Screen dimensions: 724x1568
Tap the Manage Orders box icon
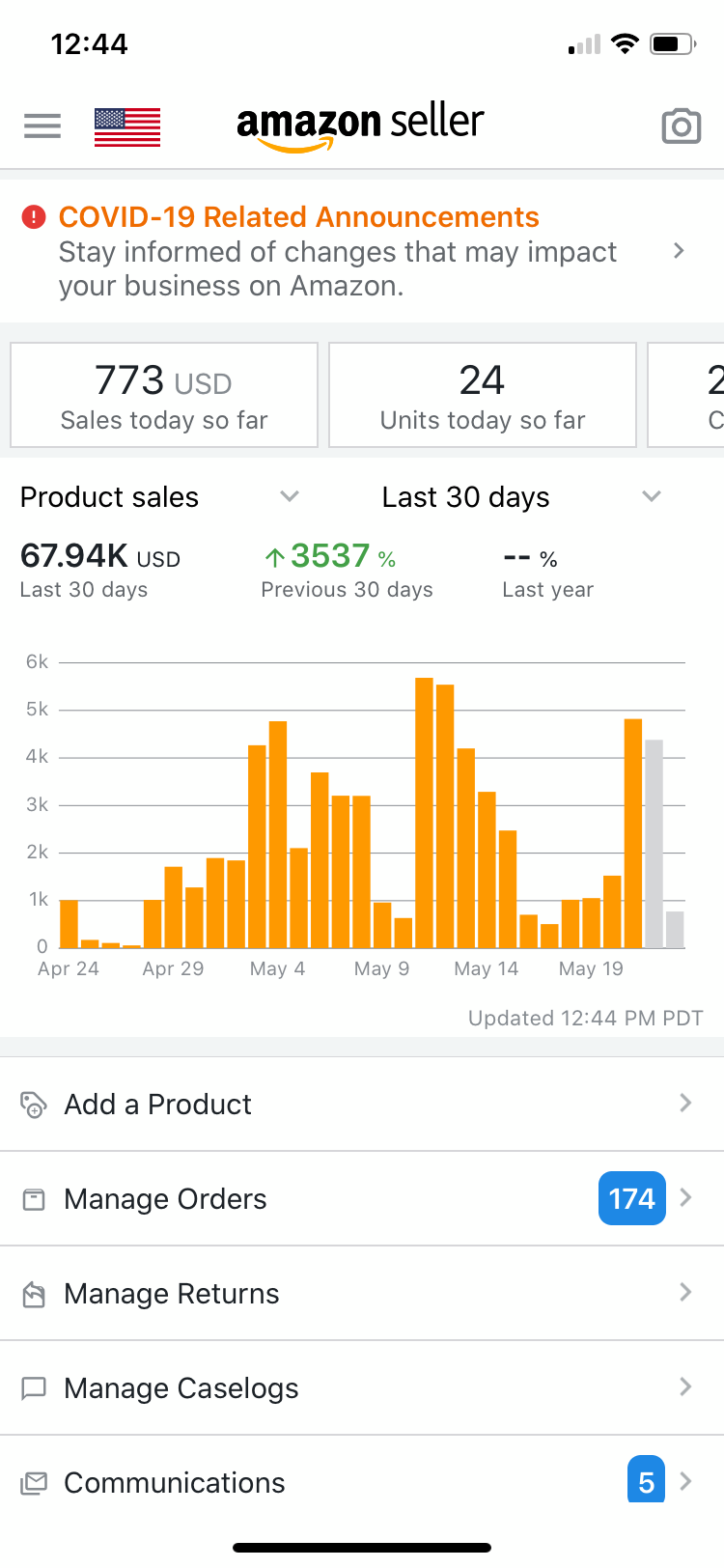[x=34, y=1199]
